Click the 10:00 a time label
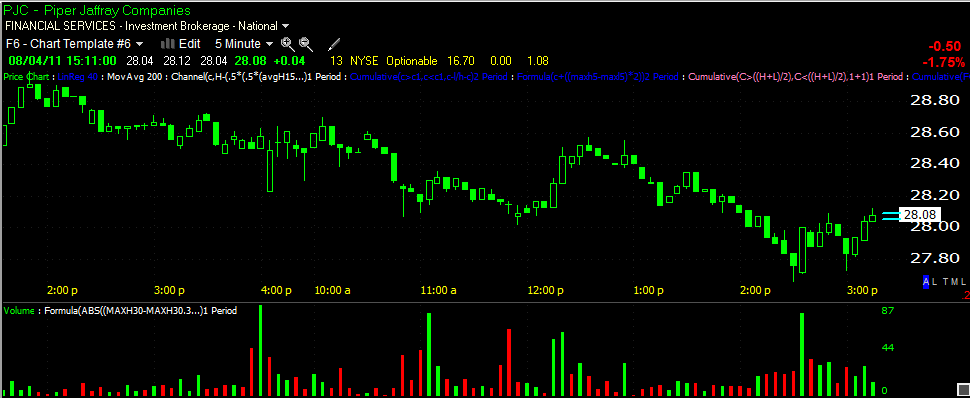Image resolution: width=970 pixels, height=398 pixels. click(333, 290)
